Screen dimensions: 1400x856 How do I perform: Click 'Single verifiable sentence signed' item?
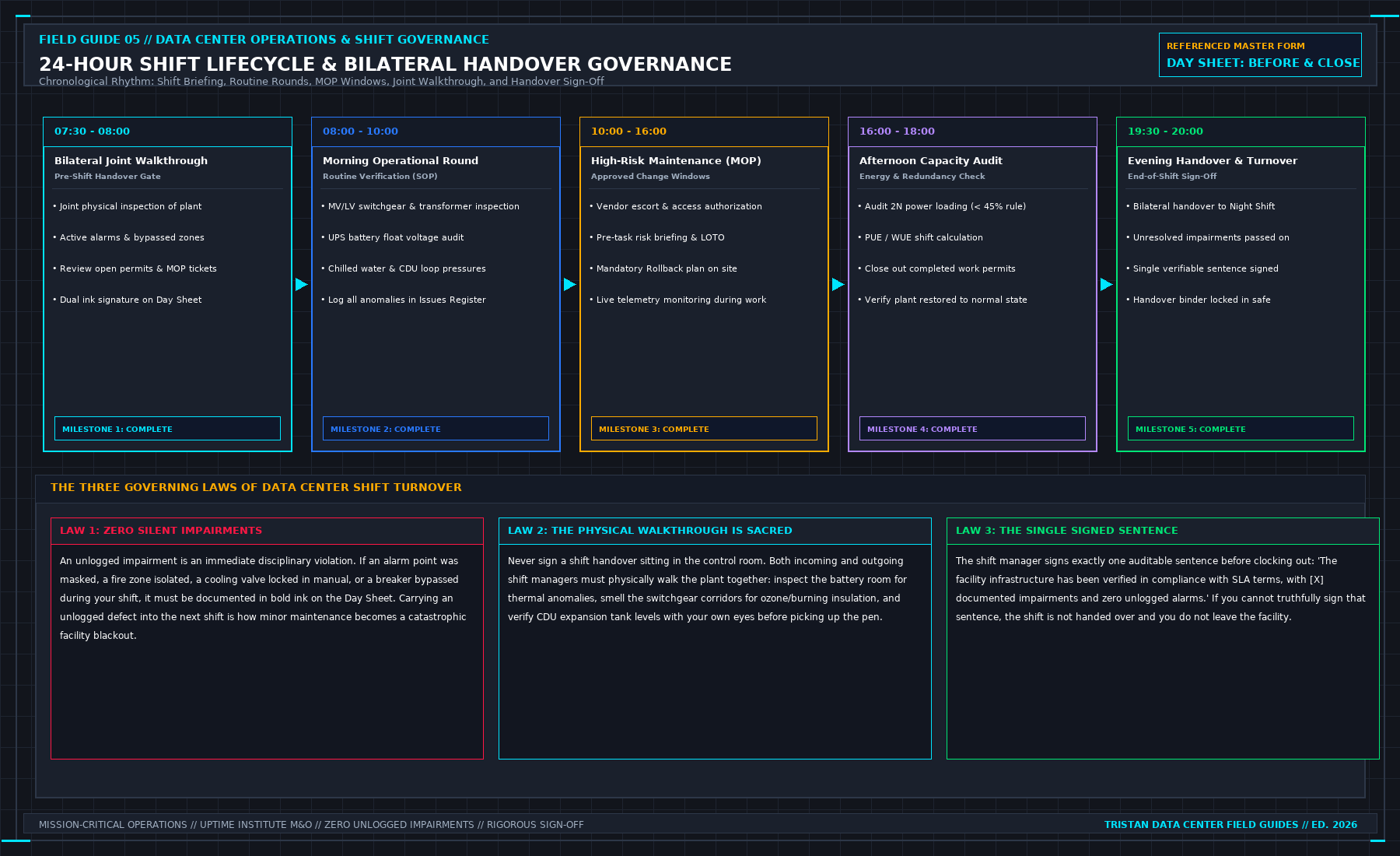click(x=1202, y=268)
